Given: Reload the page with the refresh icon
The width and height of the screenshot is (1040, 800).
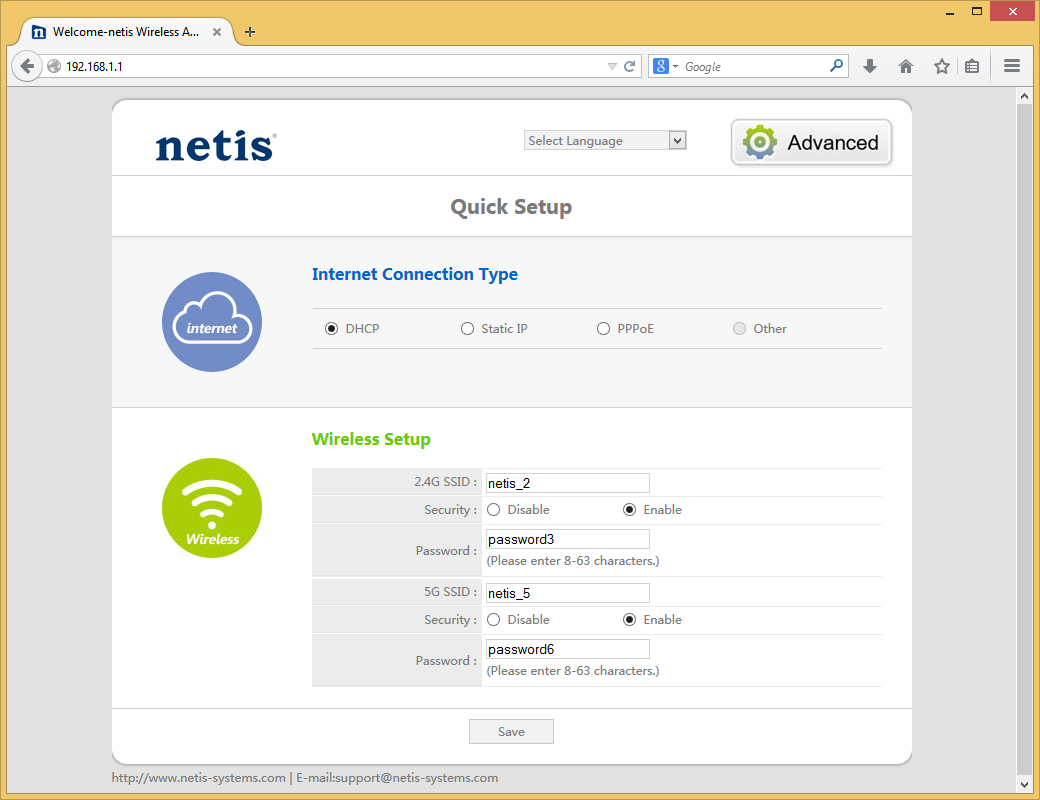Looking at the screenshot, I should point(630,66).
